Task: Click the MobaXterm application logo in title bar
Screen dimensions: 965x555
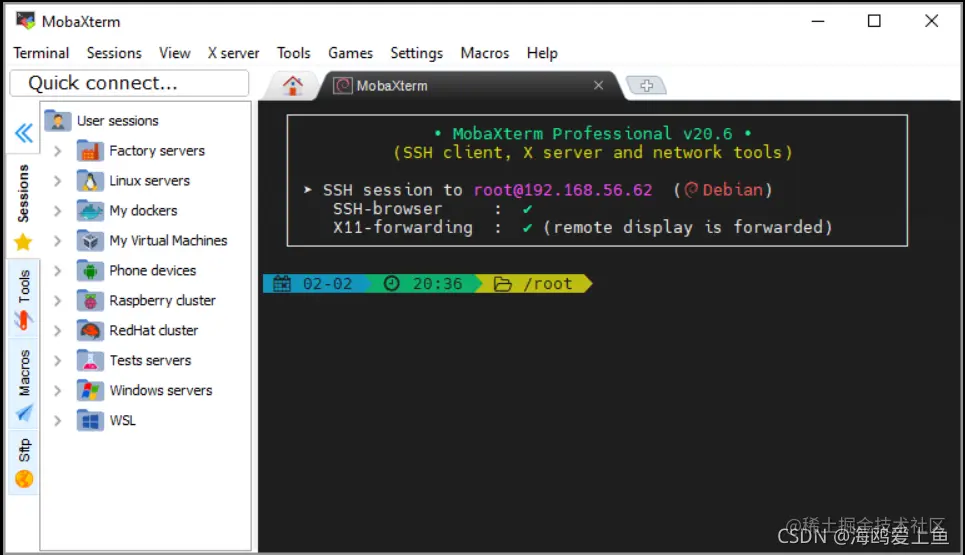Action: pyautogui.click(x=25, y=20)
